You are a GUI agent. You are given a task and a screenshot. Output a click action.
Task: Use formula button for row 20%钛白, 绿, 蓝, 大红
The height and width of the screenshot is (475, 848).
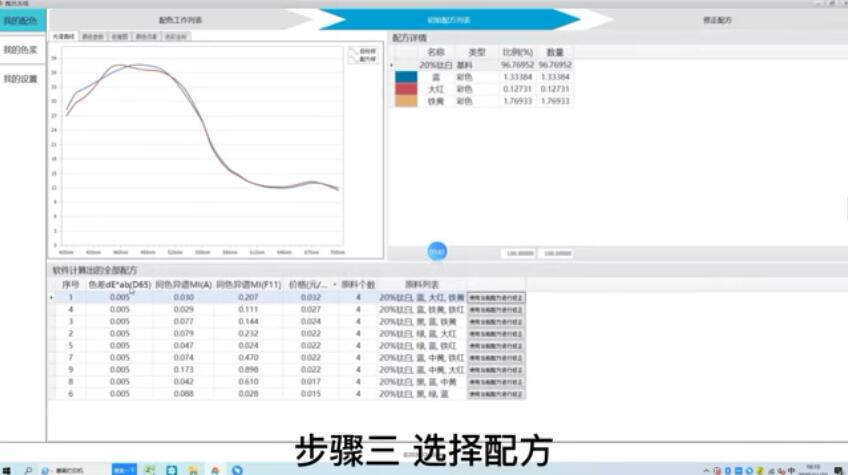point(495,334)
